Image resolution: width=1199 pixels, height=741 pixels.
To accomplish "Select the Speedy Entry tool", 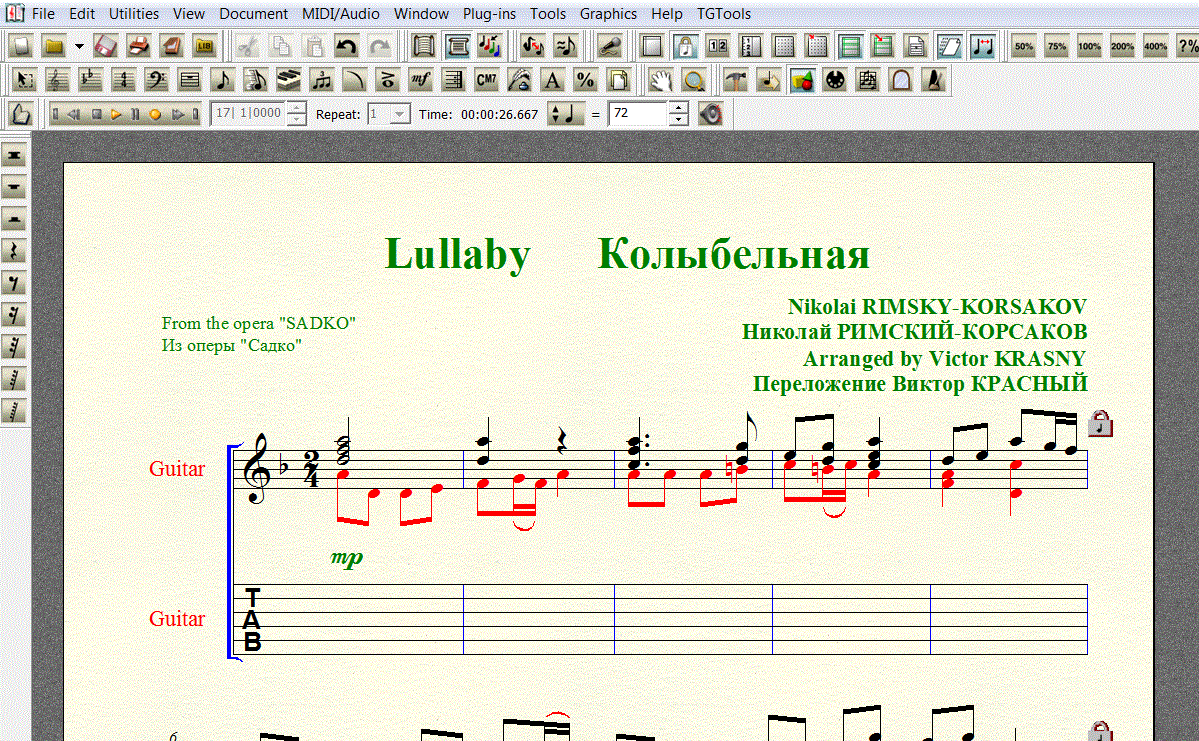I will (x=255, y=80).
